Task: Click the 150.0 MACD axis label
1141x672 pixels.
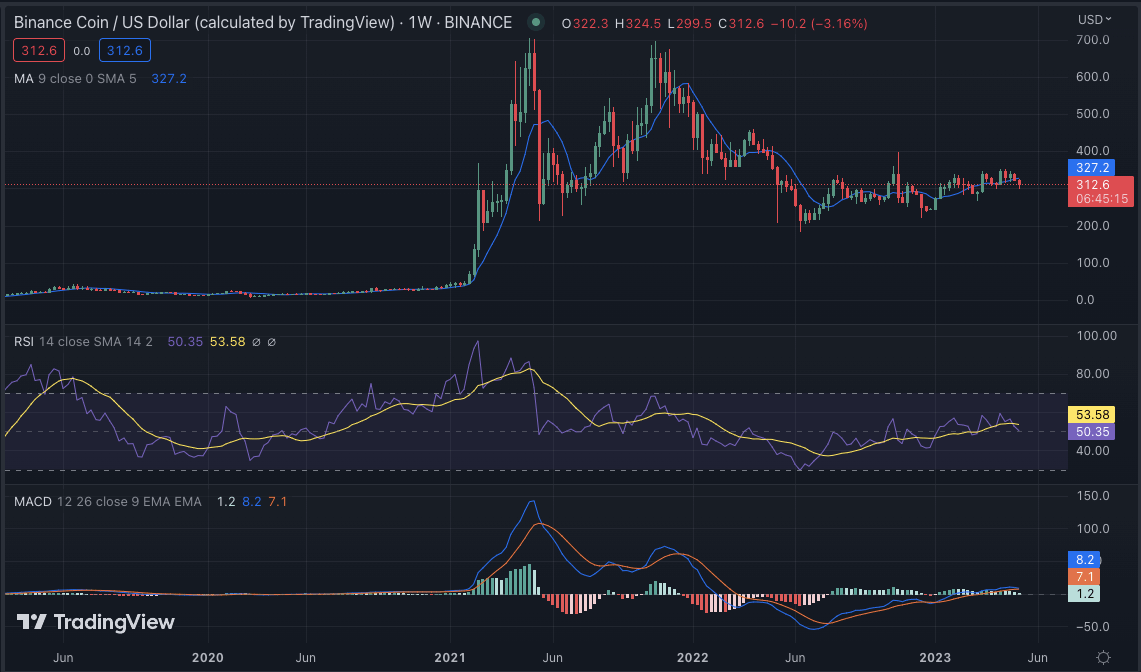Action: (1093, 496)
